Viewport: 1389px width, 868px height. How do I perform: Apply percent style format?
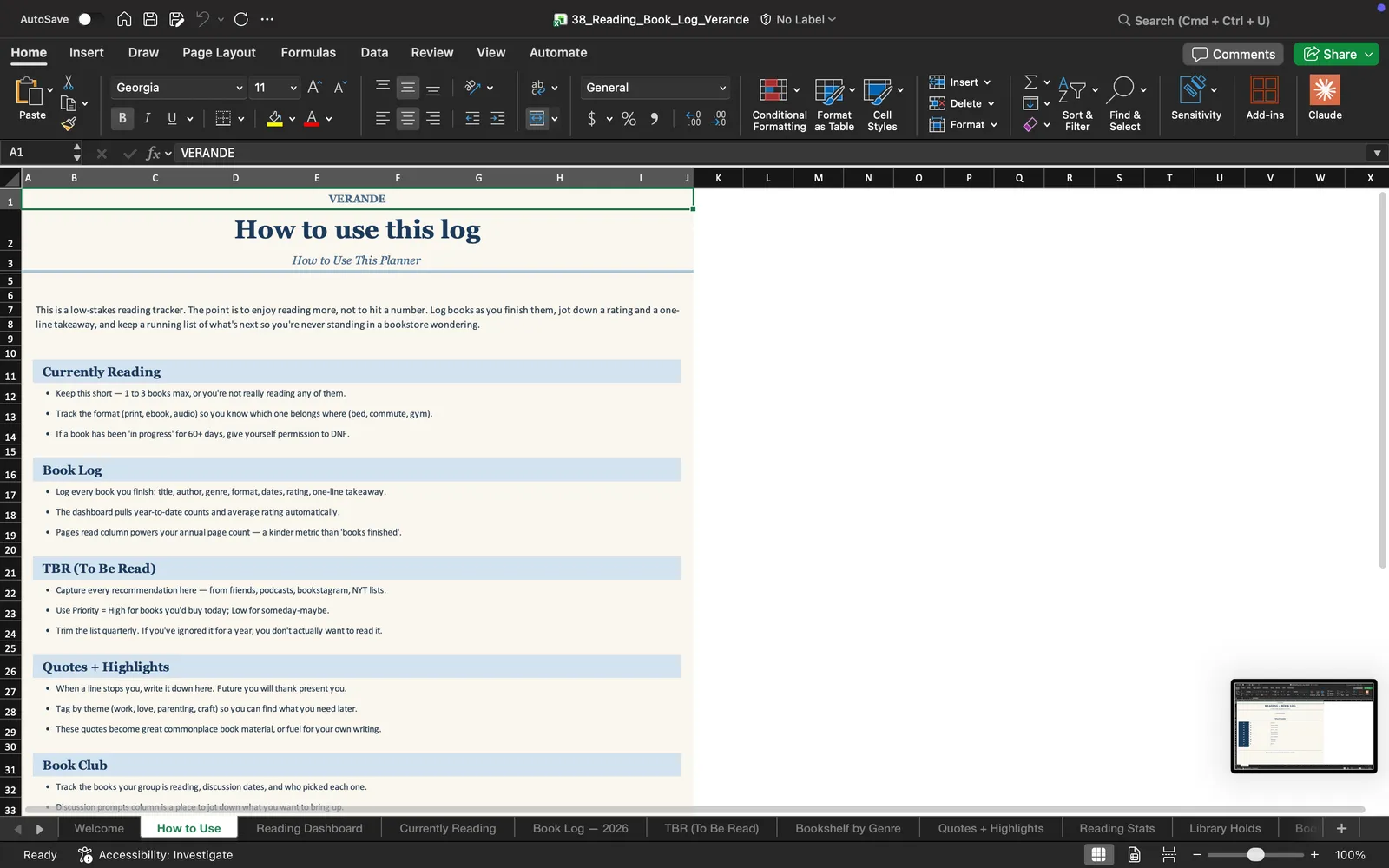(x=629, y=118)
